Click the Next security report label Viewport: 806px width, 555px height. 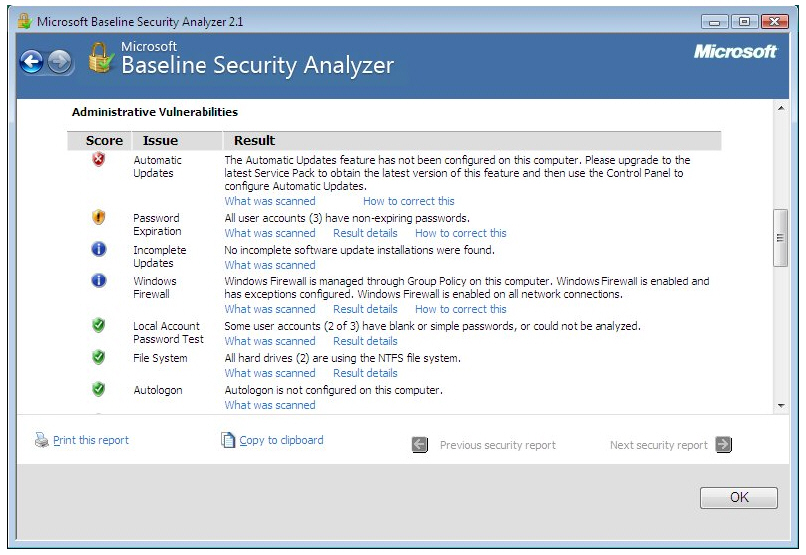click(658, 445)
